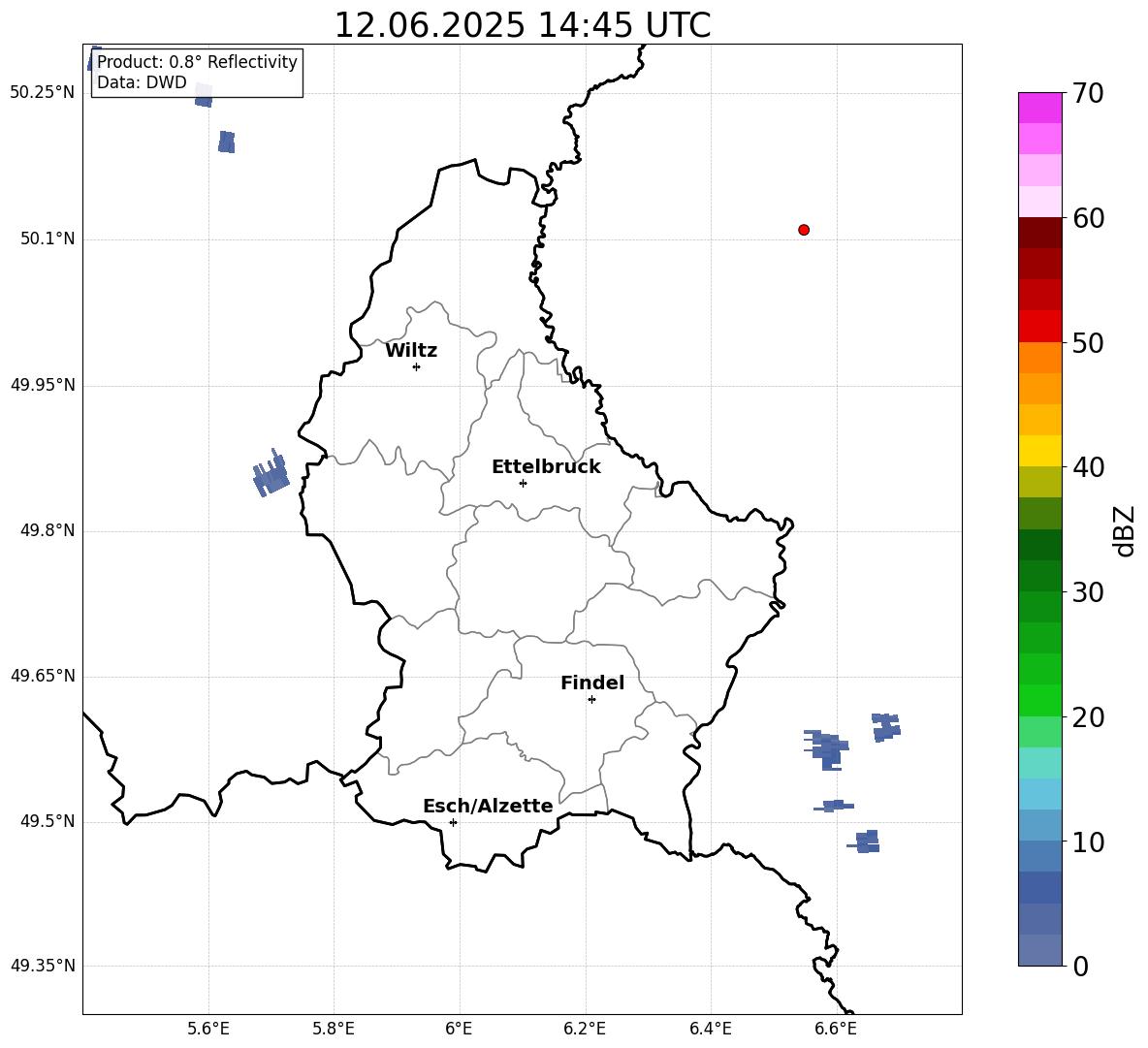Click the 49.8°N latitude label

48,530
